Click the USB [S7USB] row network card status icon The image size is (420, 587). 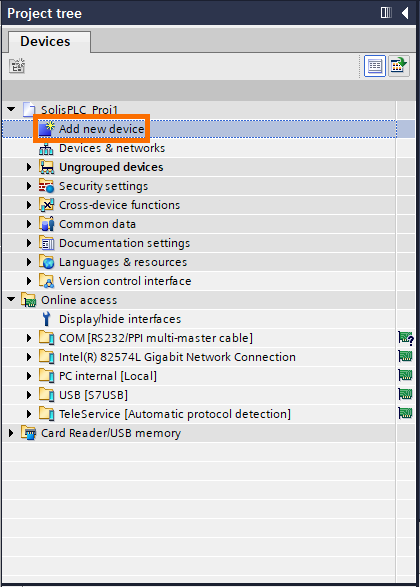(405, 395)
